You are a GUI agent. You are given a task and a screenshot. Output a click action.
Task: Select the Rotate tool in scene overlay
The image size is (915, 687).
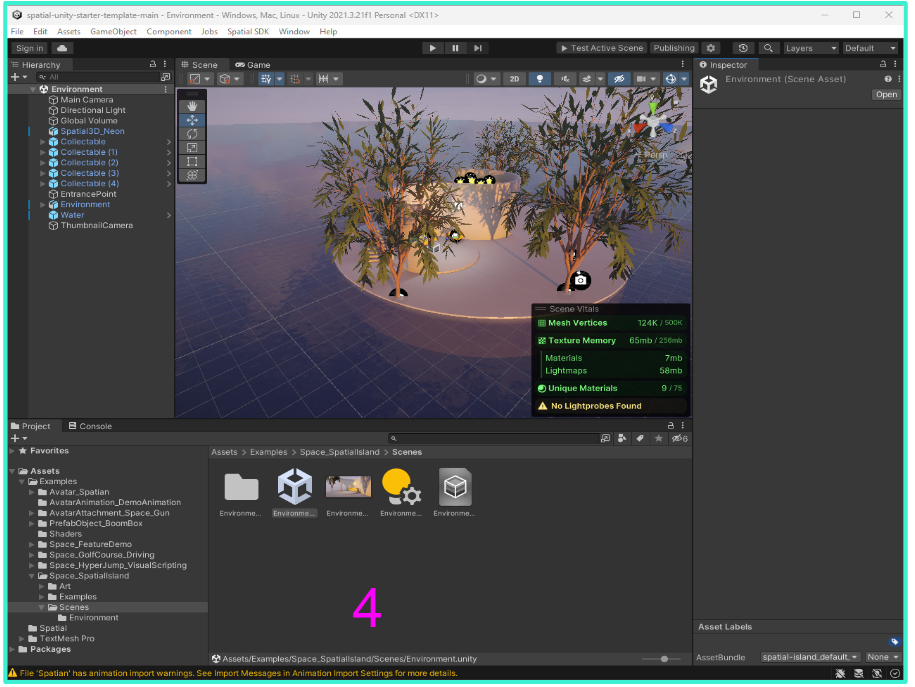click(x=192, y=134)
